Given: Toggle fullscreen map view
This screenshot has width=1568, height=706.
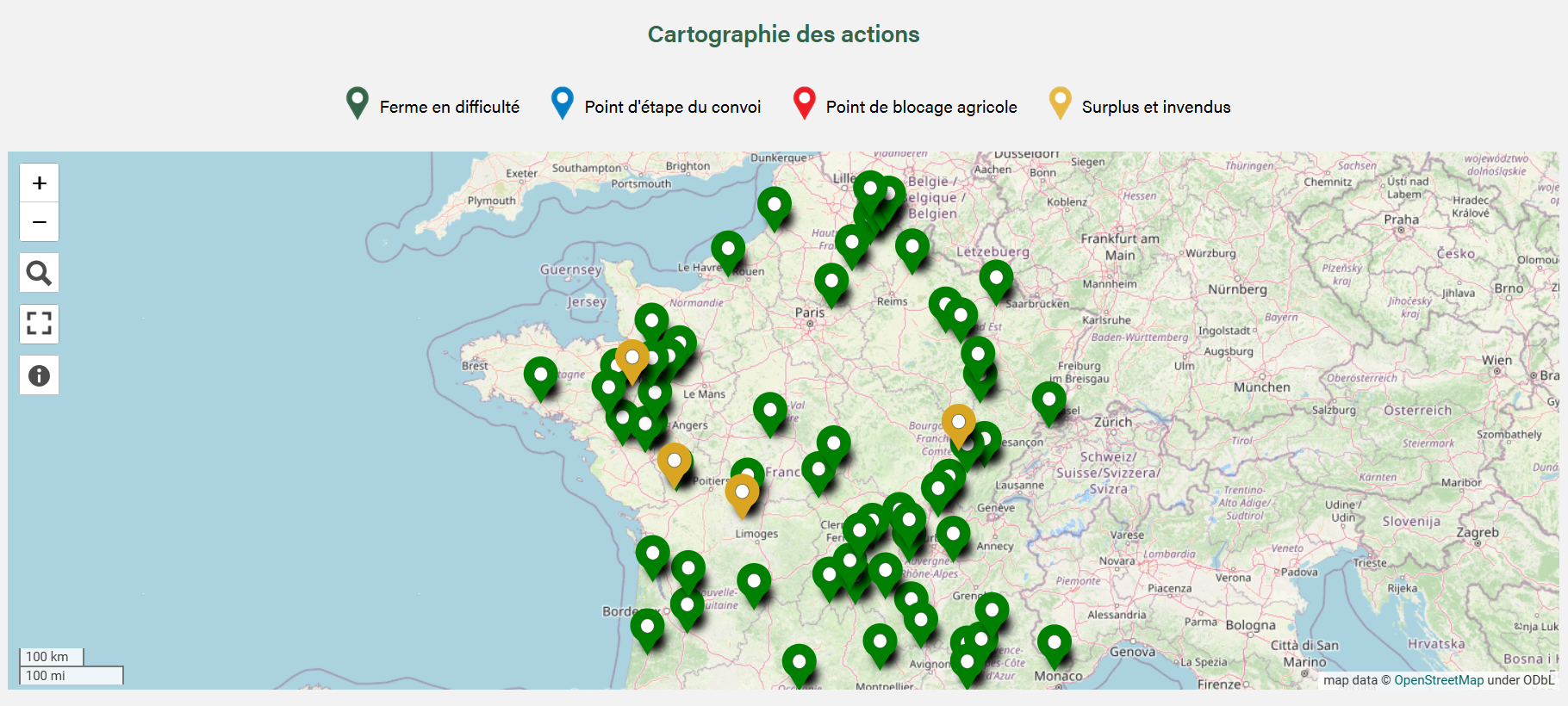Looking at the screenshot, I should point(40,324).
